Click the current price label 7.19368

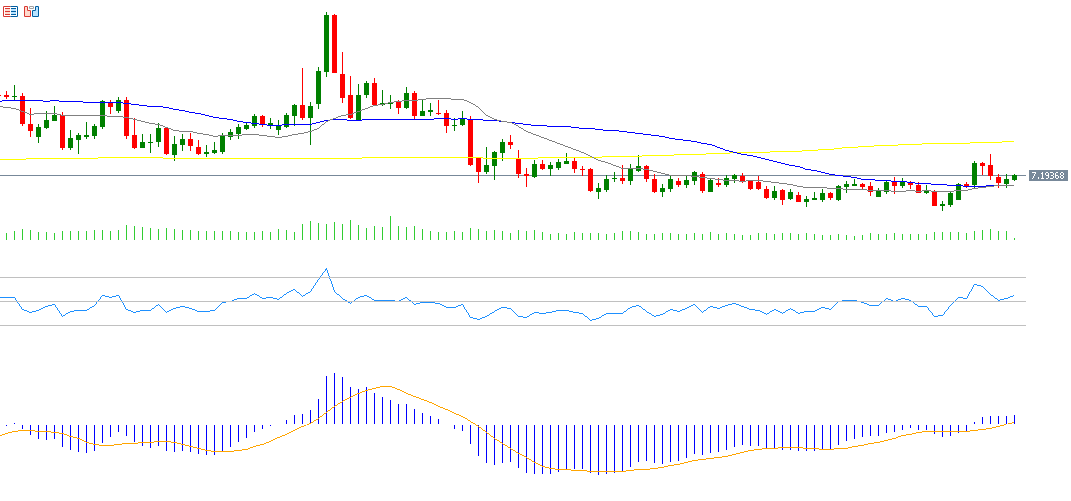coord(1045,175)
